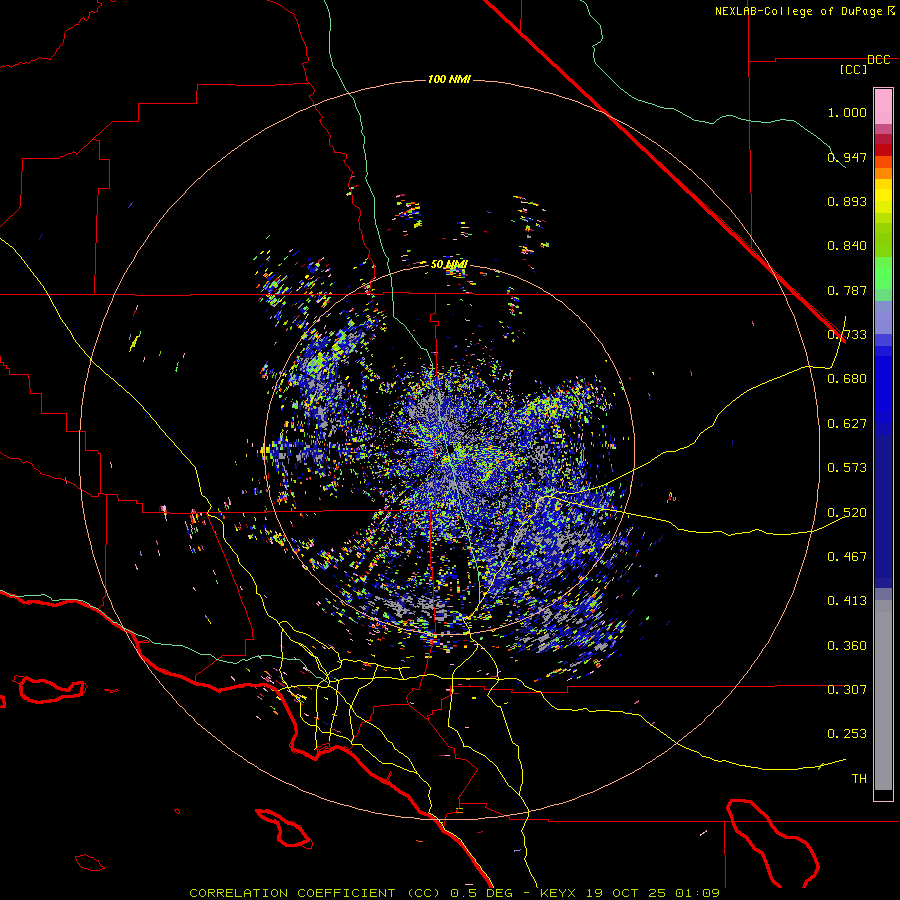900x900 pixels.
Task: Select the 1.000 legend value
Action: [847, 112]
